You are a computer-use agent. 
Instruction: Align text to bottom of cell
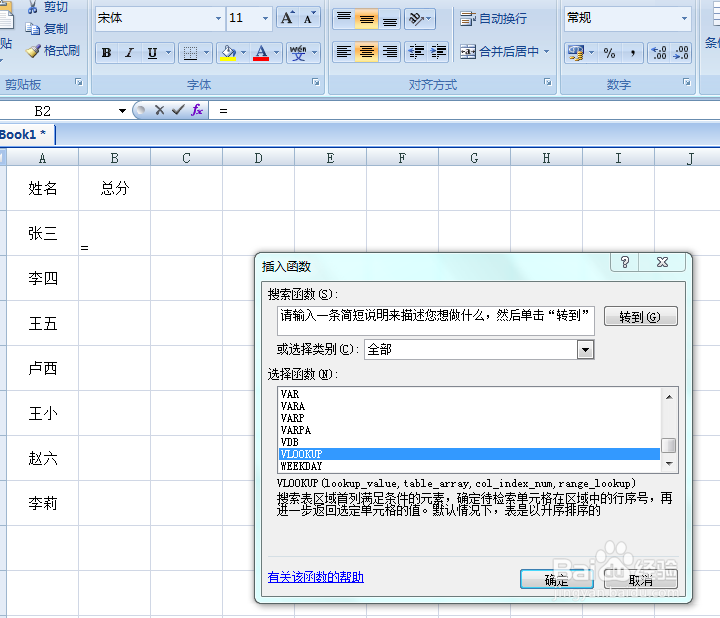point(389,18)
